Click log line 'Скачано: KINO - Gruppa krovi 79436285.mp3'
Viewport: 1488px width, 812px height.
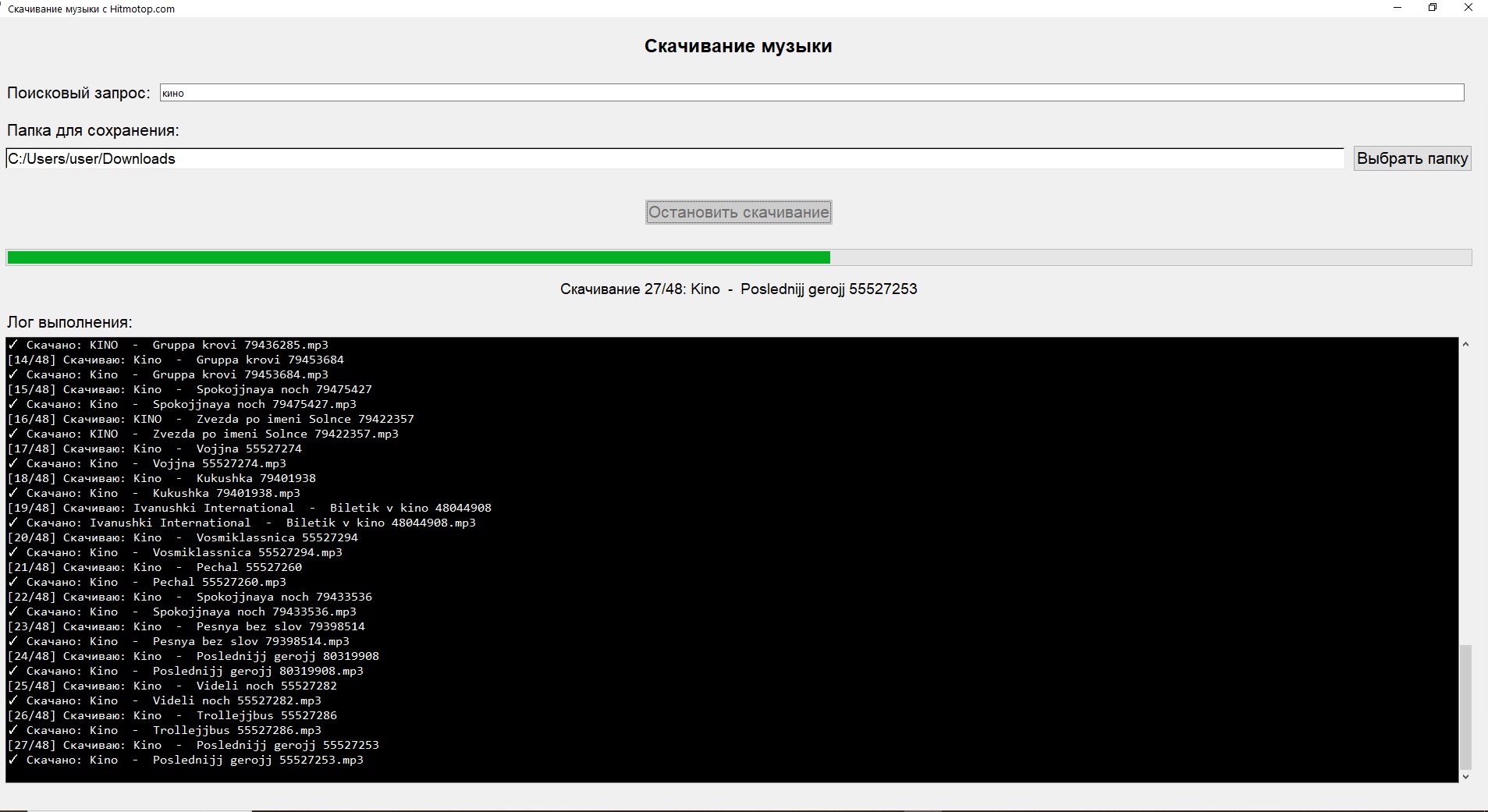(x=168, y=345)
